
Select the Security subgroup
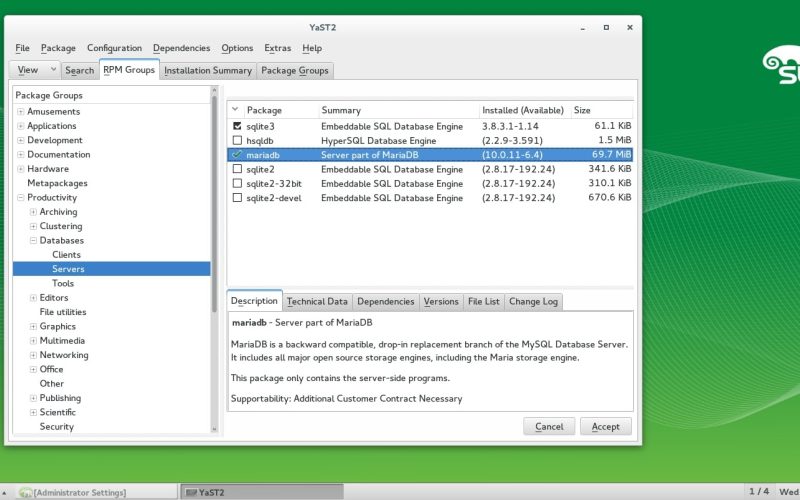click(57, 427)
